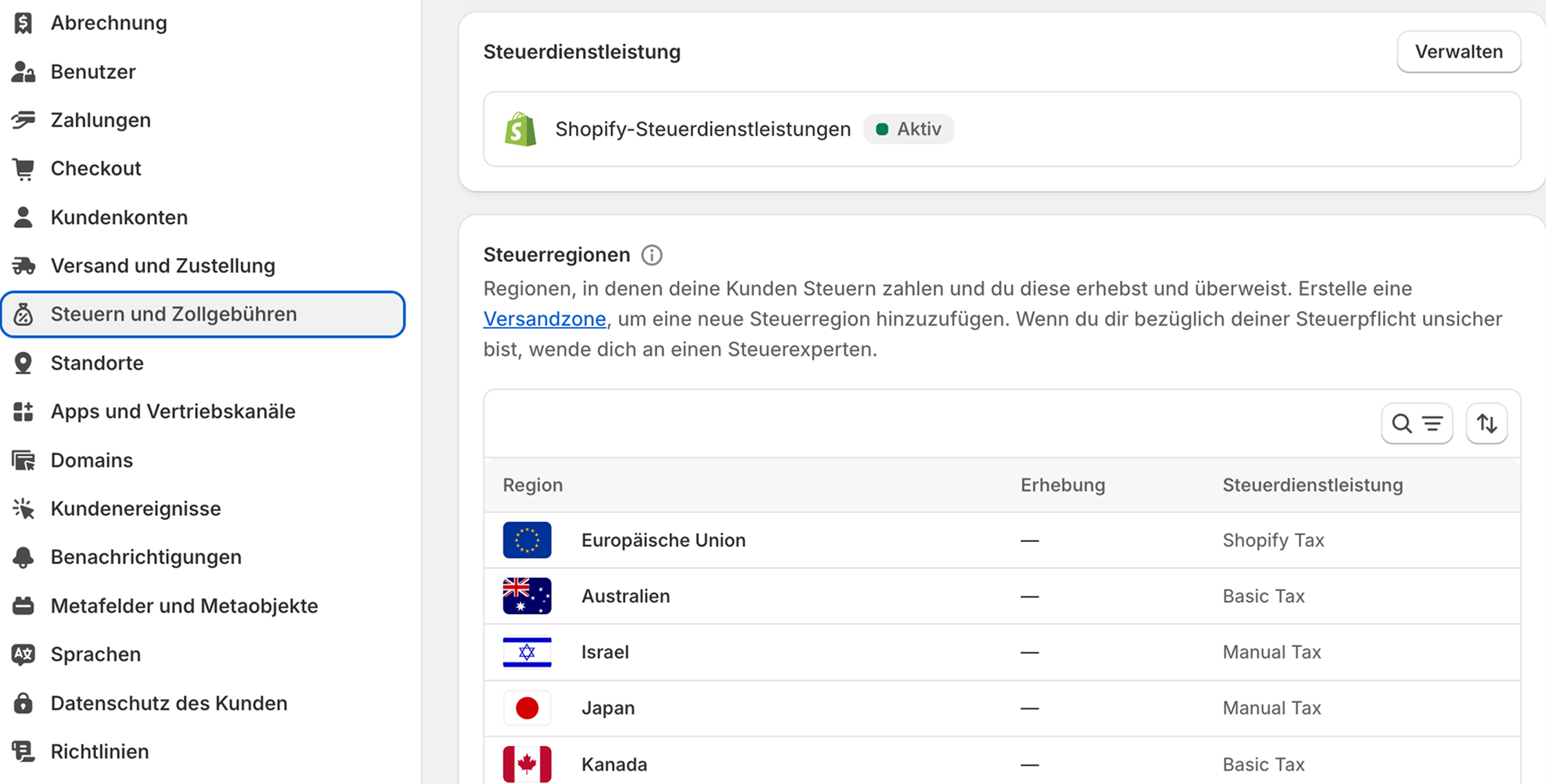Screen dimensions: 1546x784
Task: Click the Benachrichtigungen bell icon
Action: [23, 557]
